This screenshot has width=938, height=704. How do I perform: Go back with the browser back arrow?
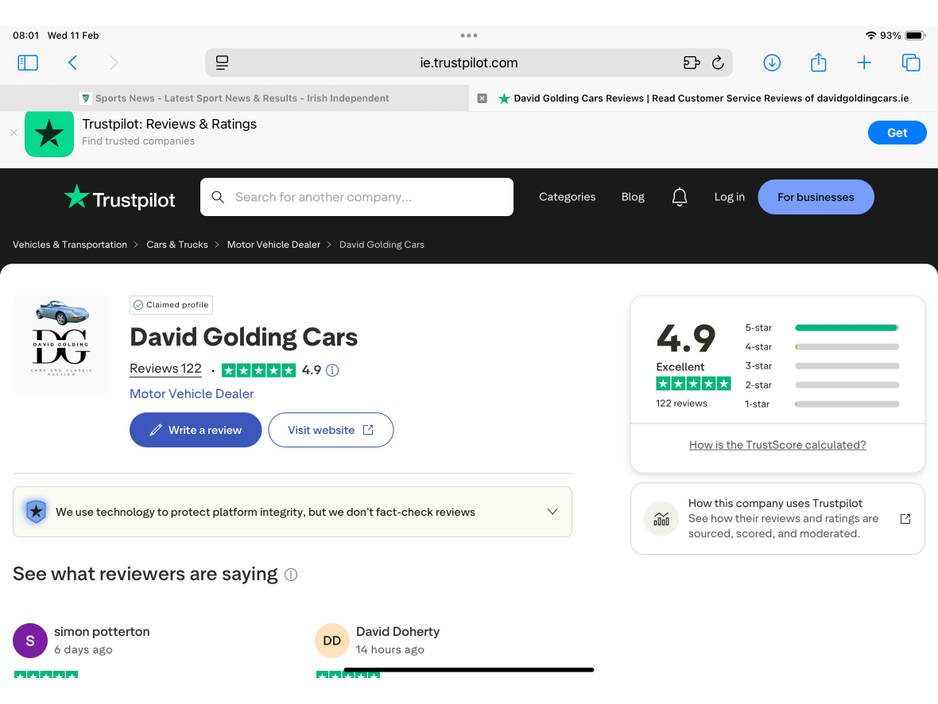[x=73, y=63]
